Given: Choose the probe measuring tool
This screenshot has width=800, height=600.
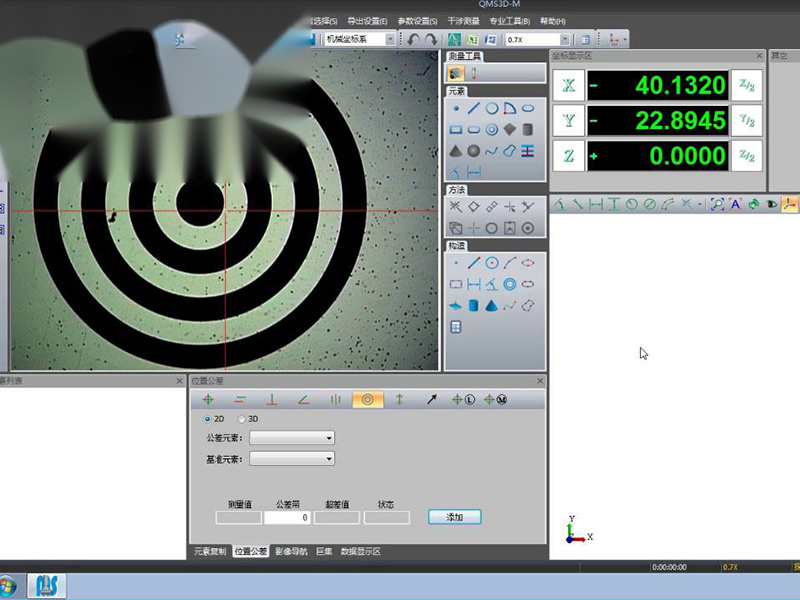Looking at the screenshot, I should pos(474,73).
